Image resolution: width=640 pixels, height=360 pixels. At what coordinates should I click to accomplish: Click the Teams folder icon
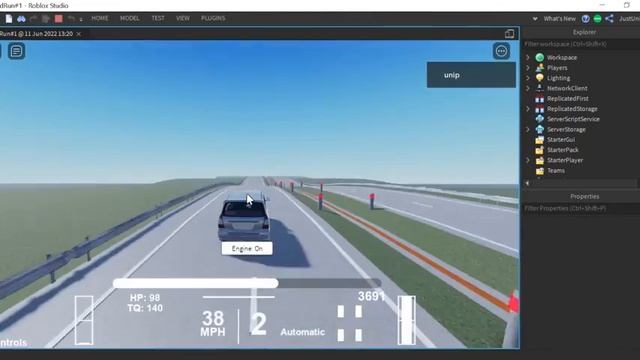pos(540,171)
